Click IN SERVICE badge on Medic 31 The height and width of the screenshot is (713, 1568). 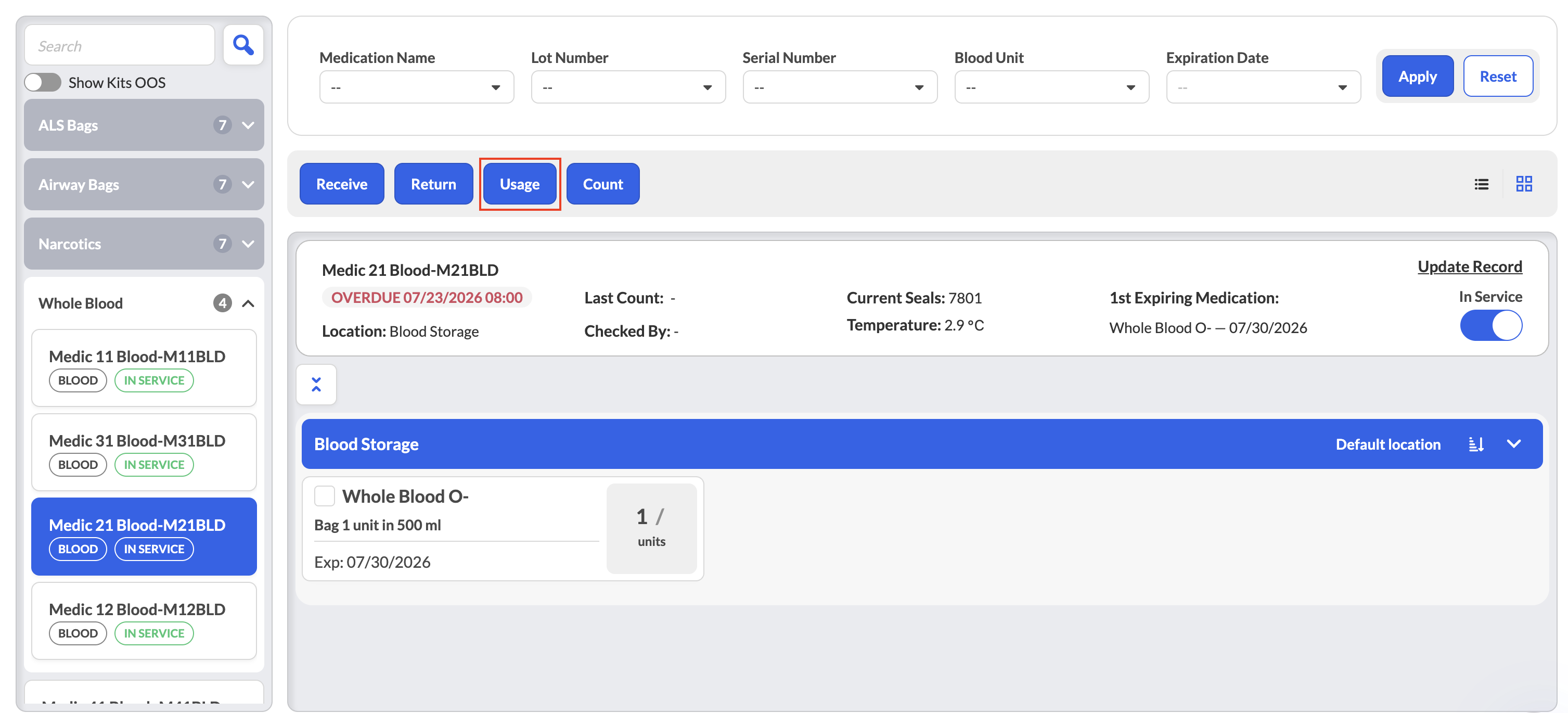154,465
